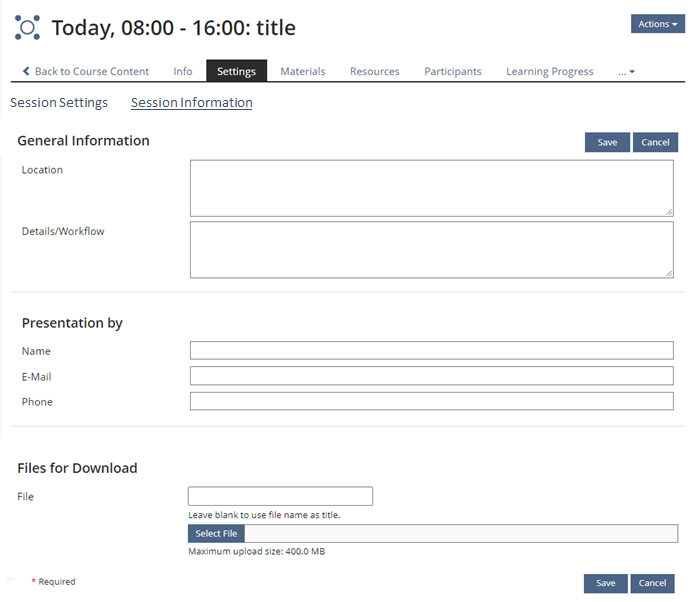The image size is (694, 602).
Task: Click the presenter Name field
Action: coord(431,350)
